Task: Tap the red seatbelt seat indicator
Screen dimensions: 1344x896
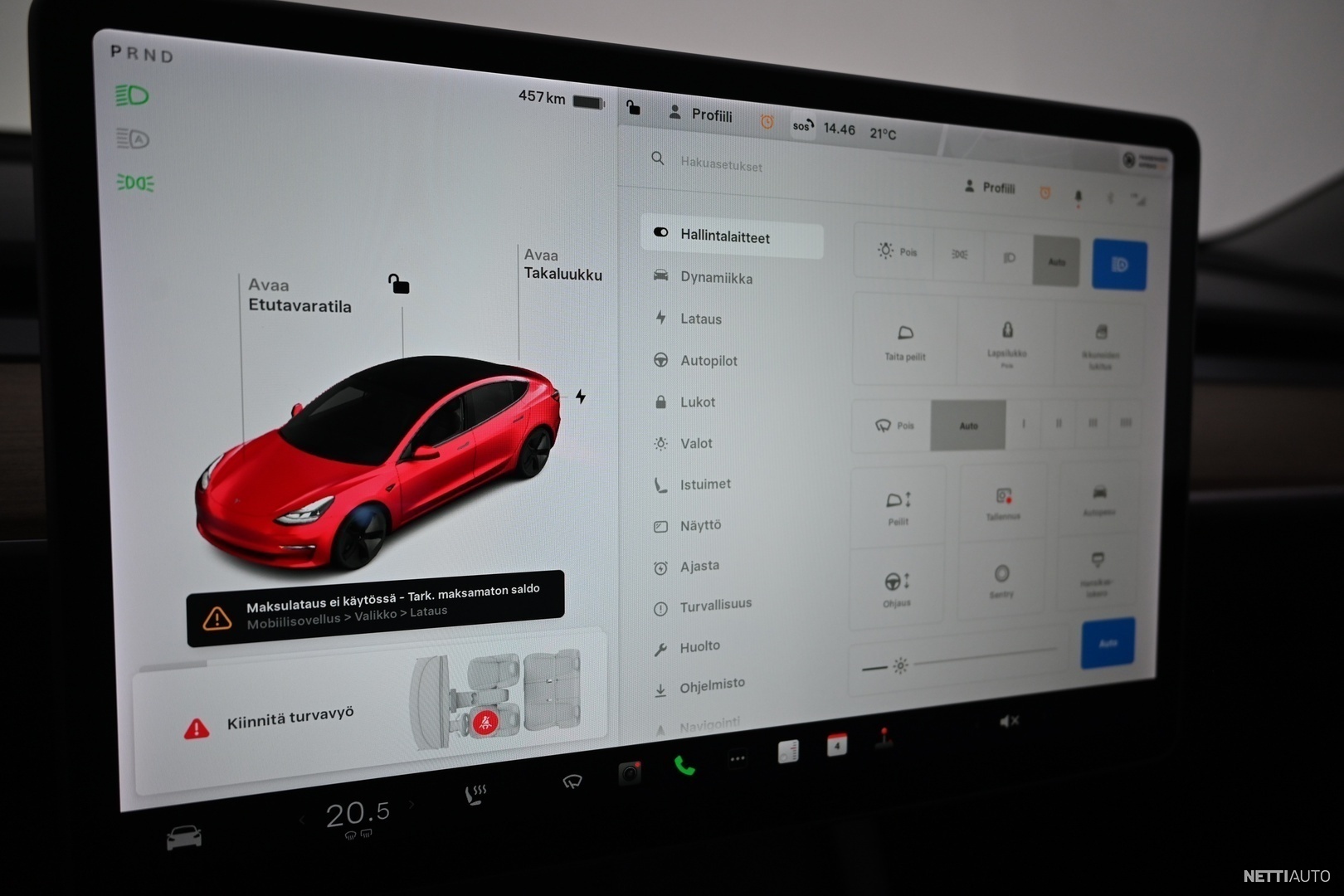Action: point(485,723)
